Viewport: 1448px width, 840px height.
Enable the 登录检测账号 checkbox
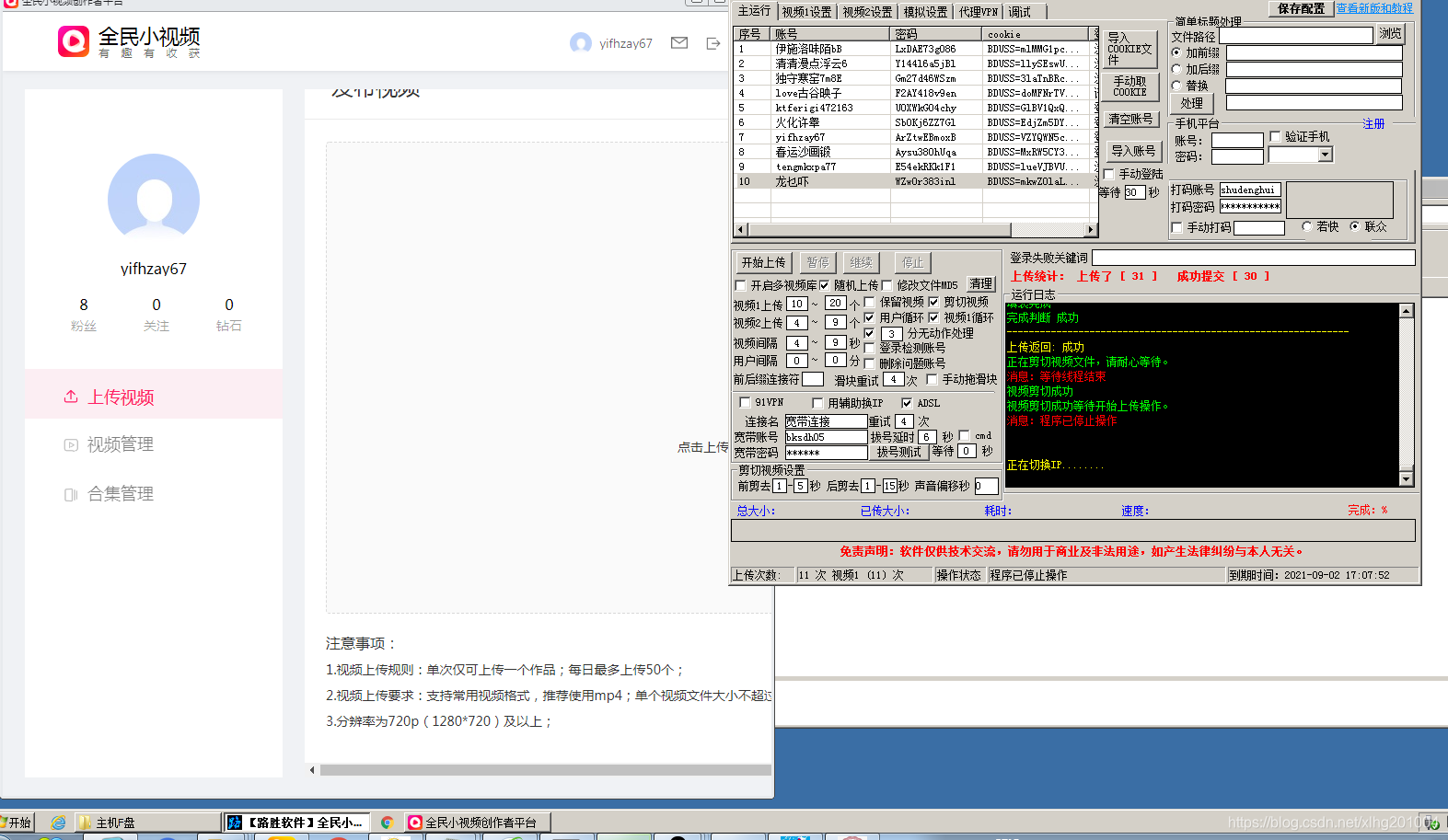pyautogui.click(x=869, y=348)
